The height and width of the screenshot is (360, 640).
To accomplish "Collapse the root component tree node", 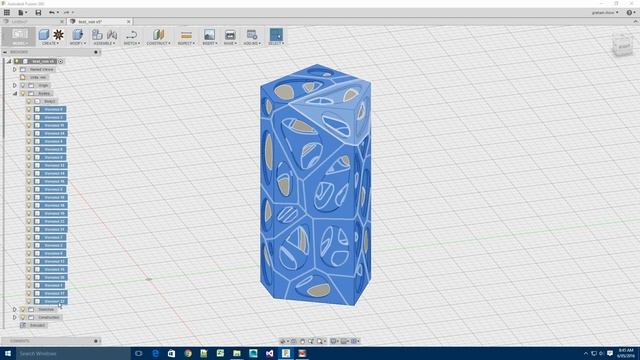I will click(9, 61).
